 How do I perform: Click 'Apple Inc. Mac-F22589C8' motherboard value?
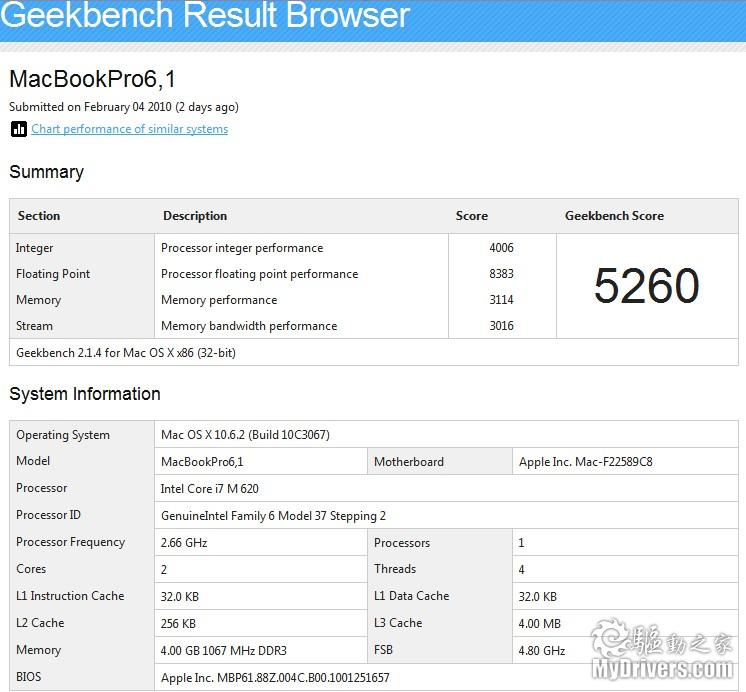[586, 462]
